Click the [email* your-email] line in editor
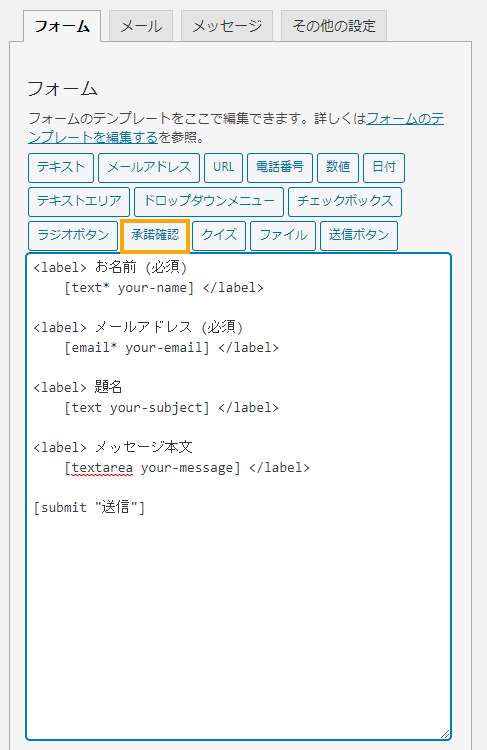 click(171, 348)
